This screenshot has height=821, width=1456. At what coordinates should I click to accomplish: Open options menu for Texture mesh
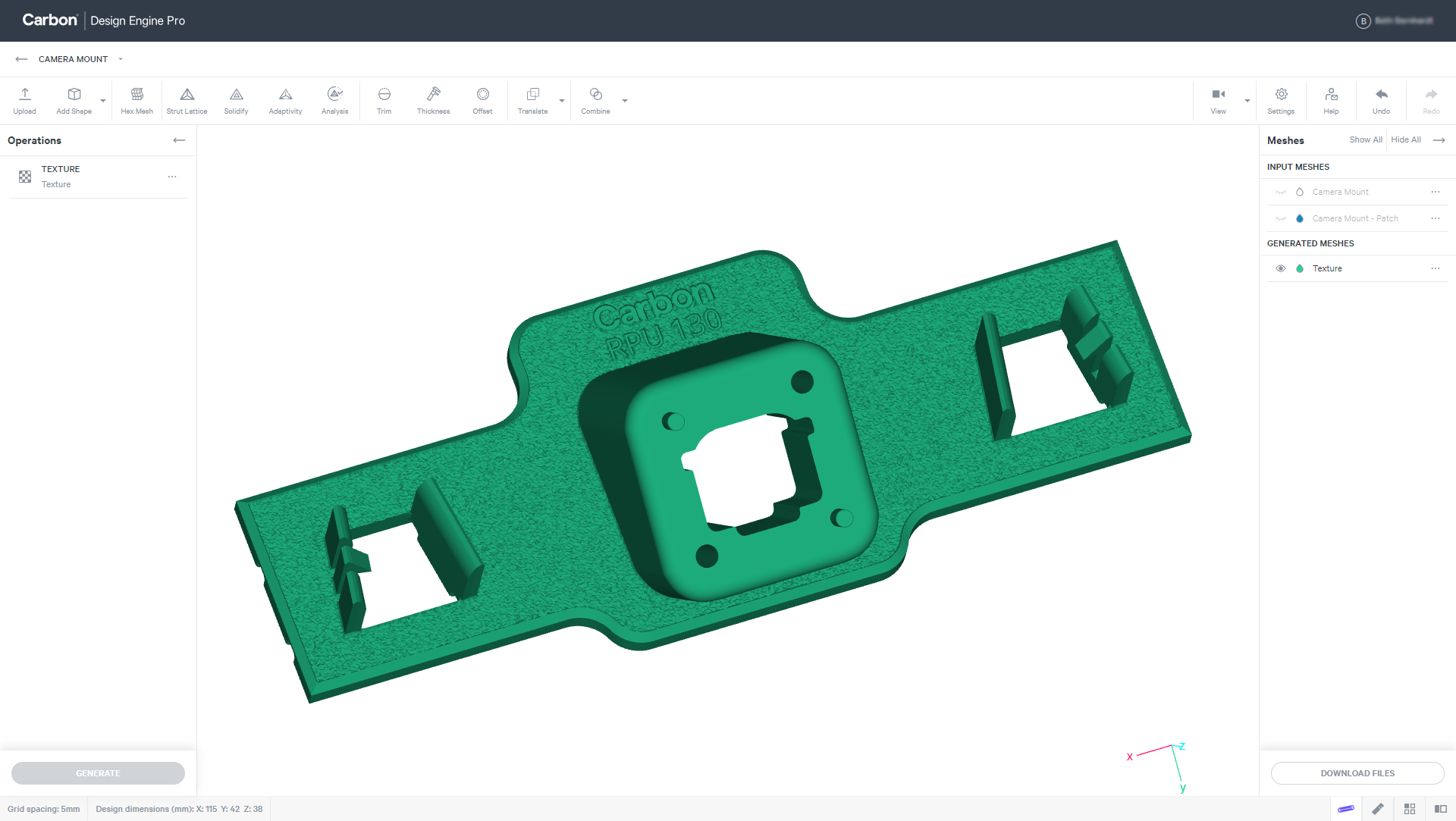pos(1435,268)
